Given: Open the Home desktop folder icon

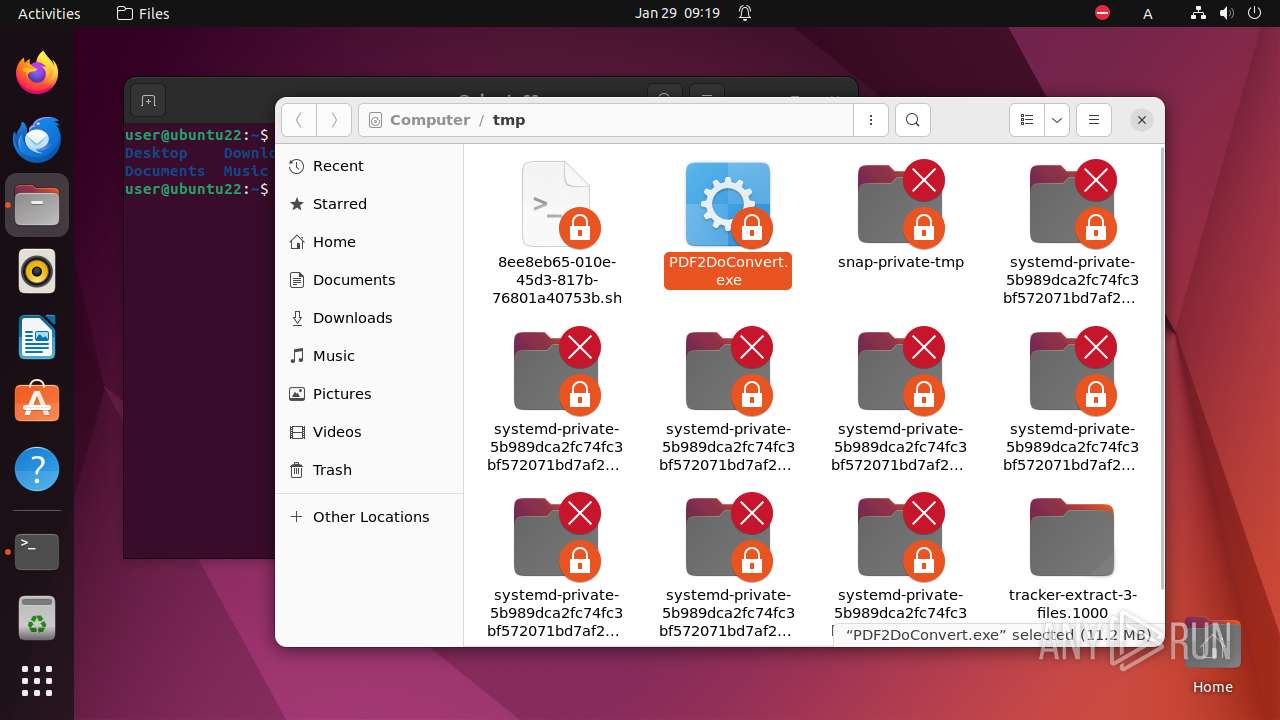Looking at the screenshot, I should [x=1212, y=657].
